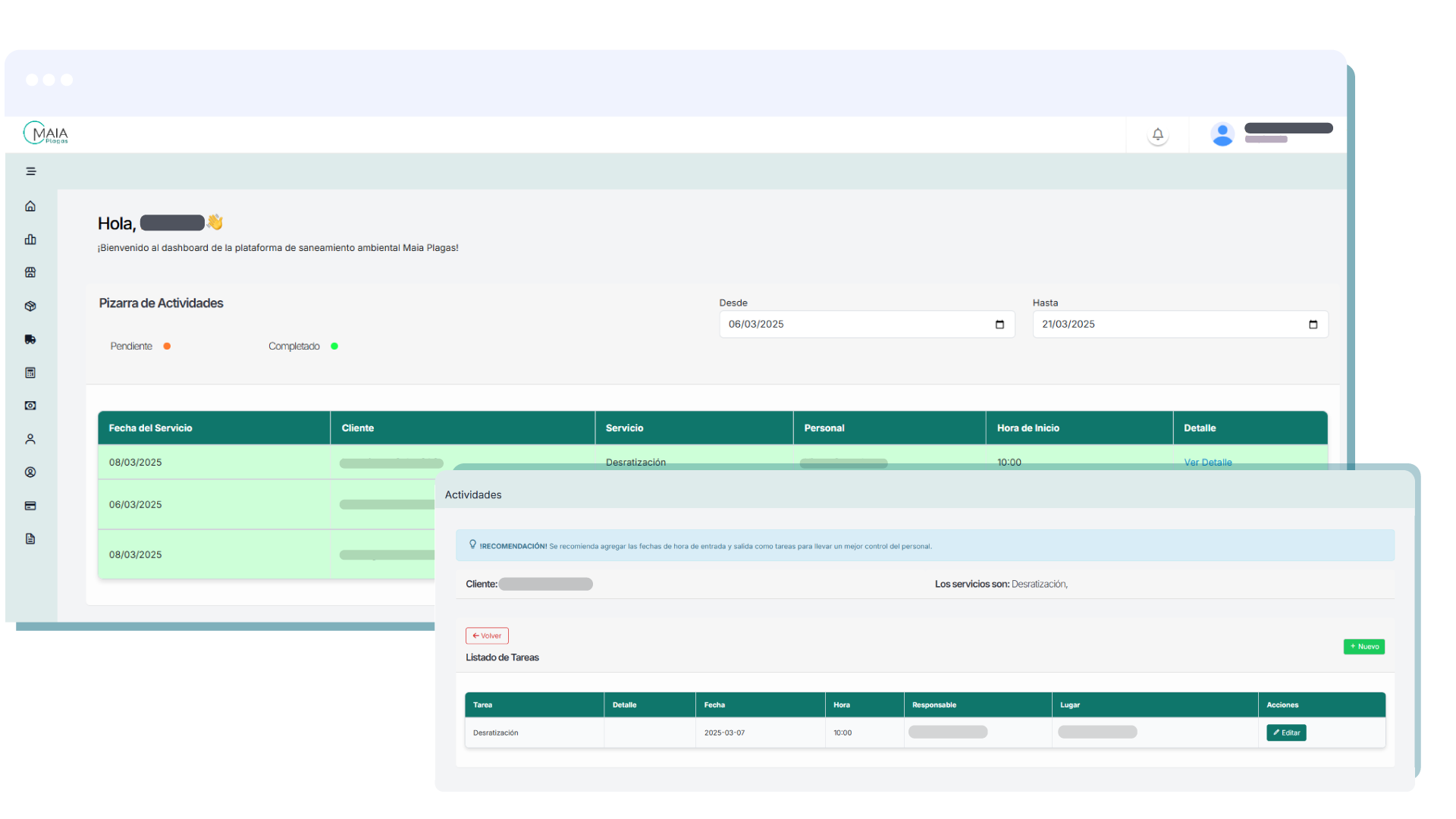Image resolution: width=1456 pixels, height=819 pixels.
Task: Toggle the hamburger sidebar menu
Action: [x=31, y=171]
